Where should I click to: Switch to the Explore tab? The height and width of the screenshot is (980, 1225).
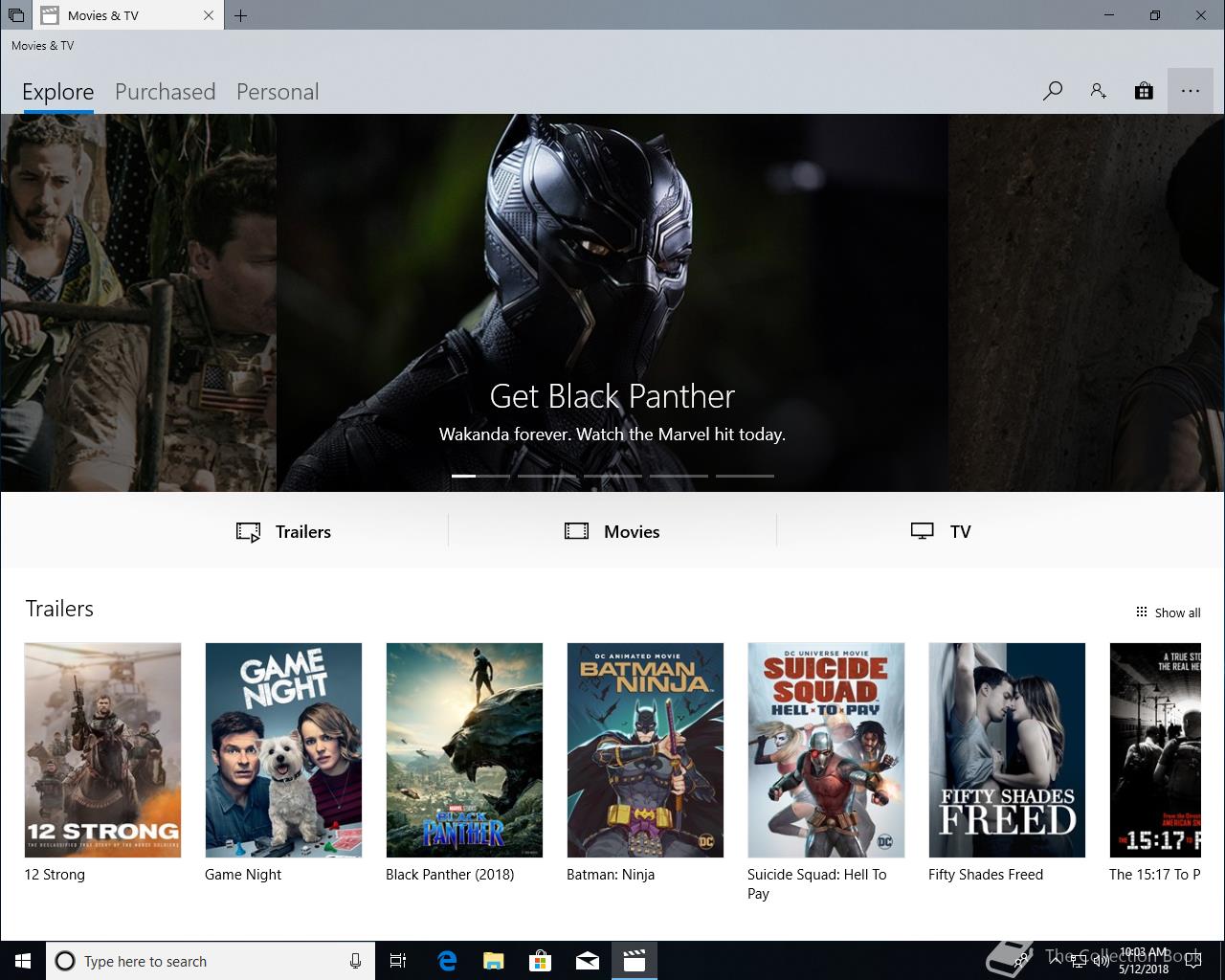[57, 92]
